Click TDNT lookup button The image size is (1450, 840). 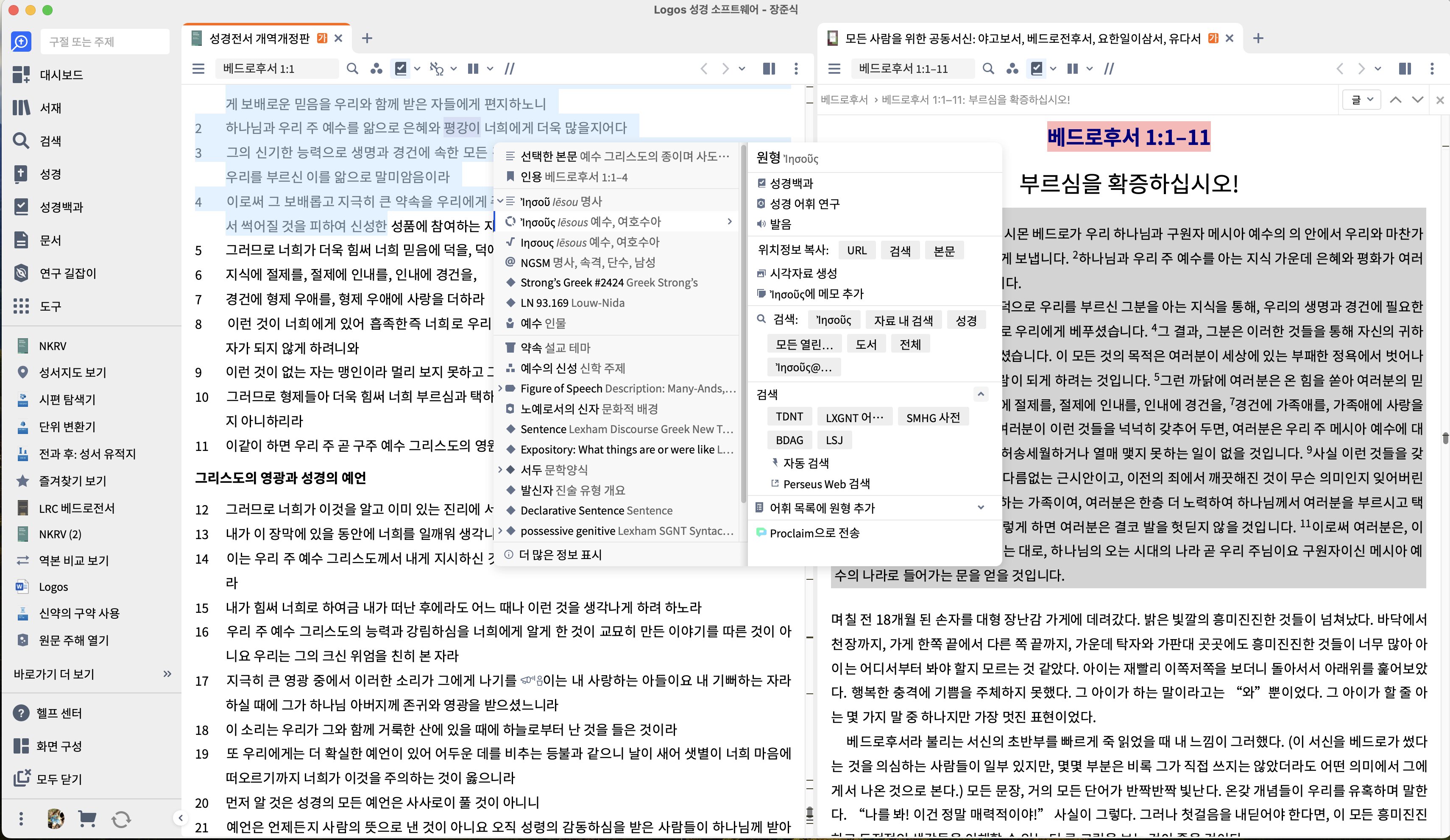click(x=789, y=417)
